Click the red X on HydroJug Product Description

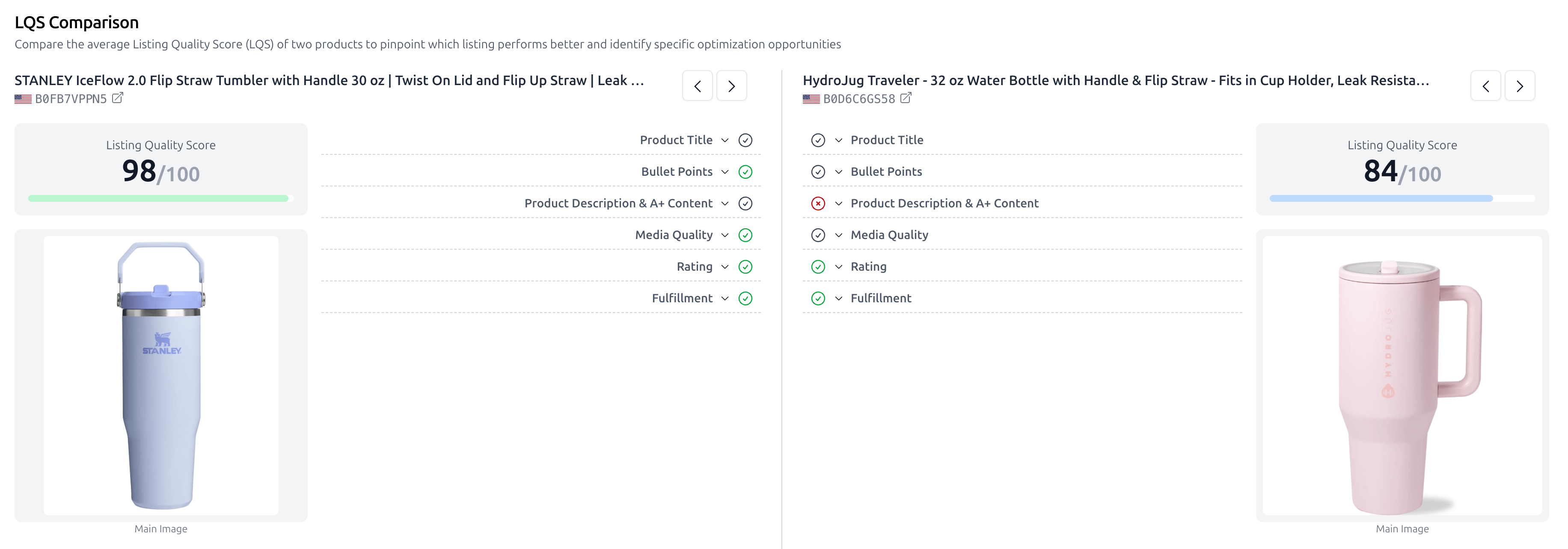pos(818,203)
